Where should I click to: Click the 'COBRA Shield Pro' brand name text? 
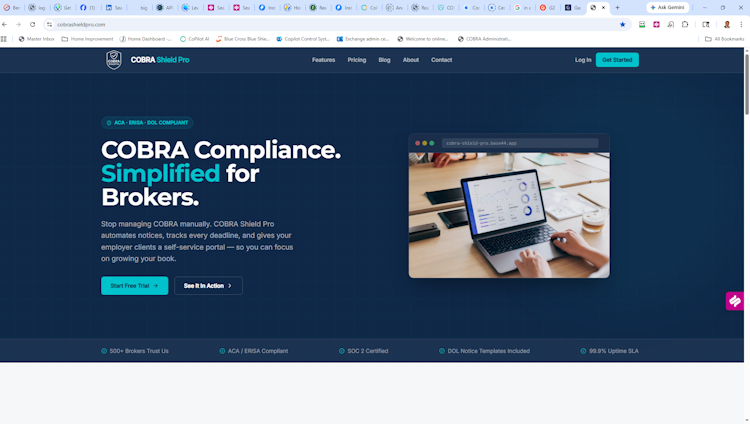click(160, 60)
